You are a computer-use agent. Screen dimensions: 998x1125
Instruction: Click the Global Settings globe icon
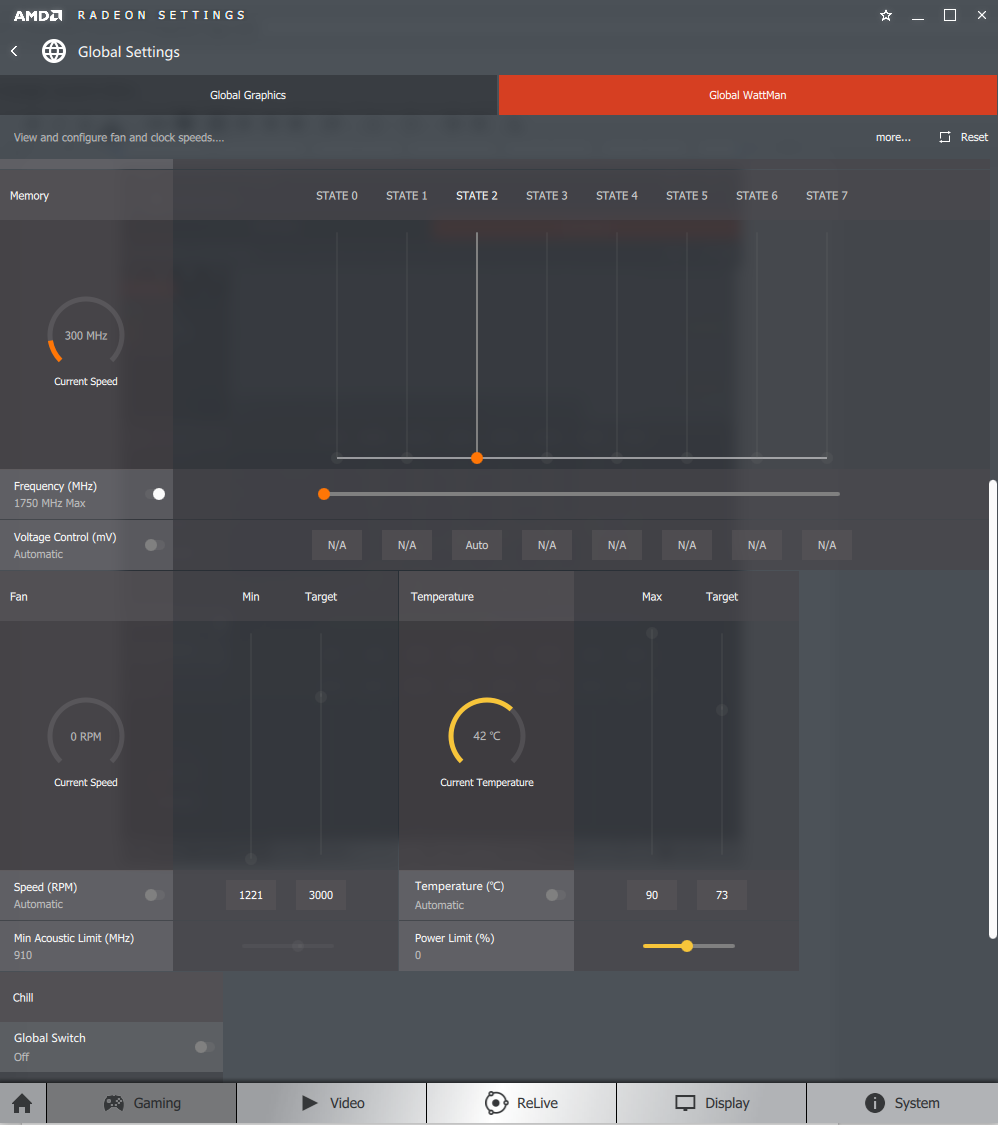click(x=54, y=51)
